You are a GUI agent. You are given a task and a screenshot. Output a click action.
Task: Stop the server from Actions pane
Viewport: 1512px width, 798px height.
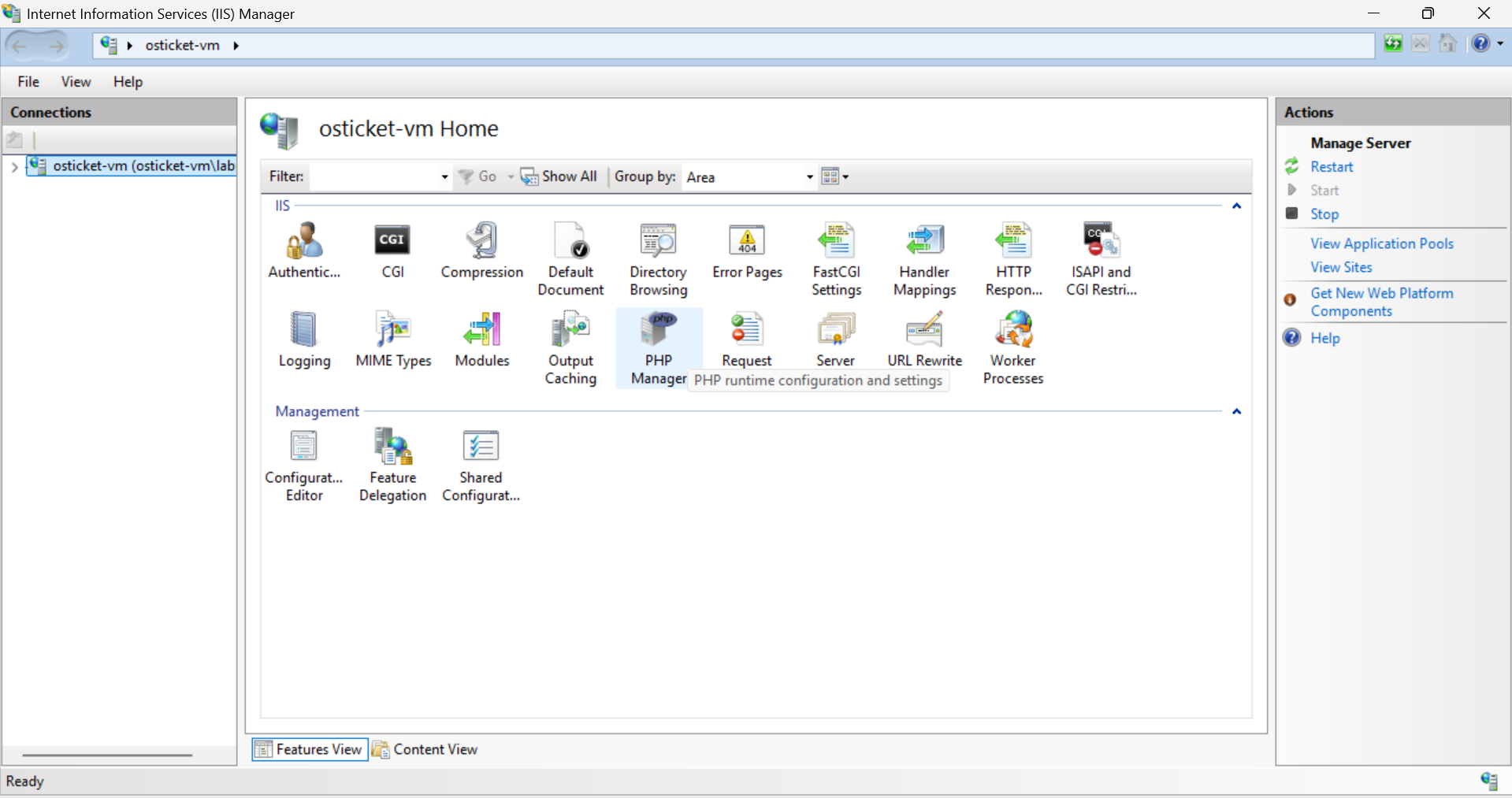[x=1324, y=214]
